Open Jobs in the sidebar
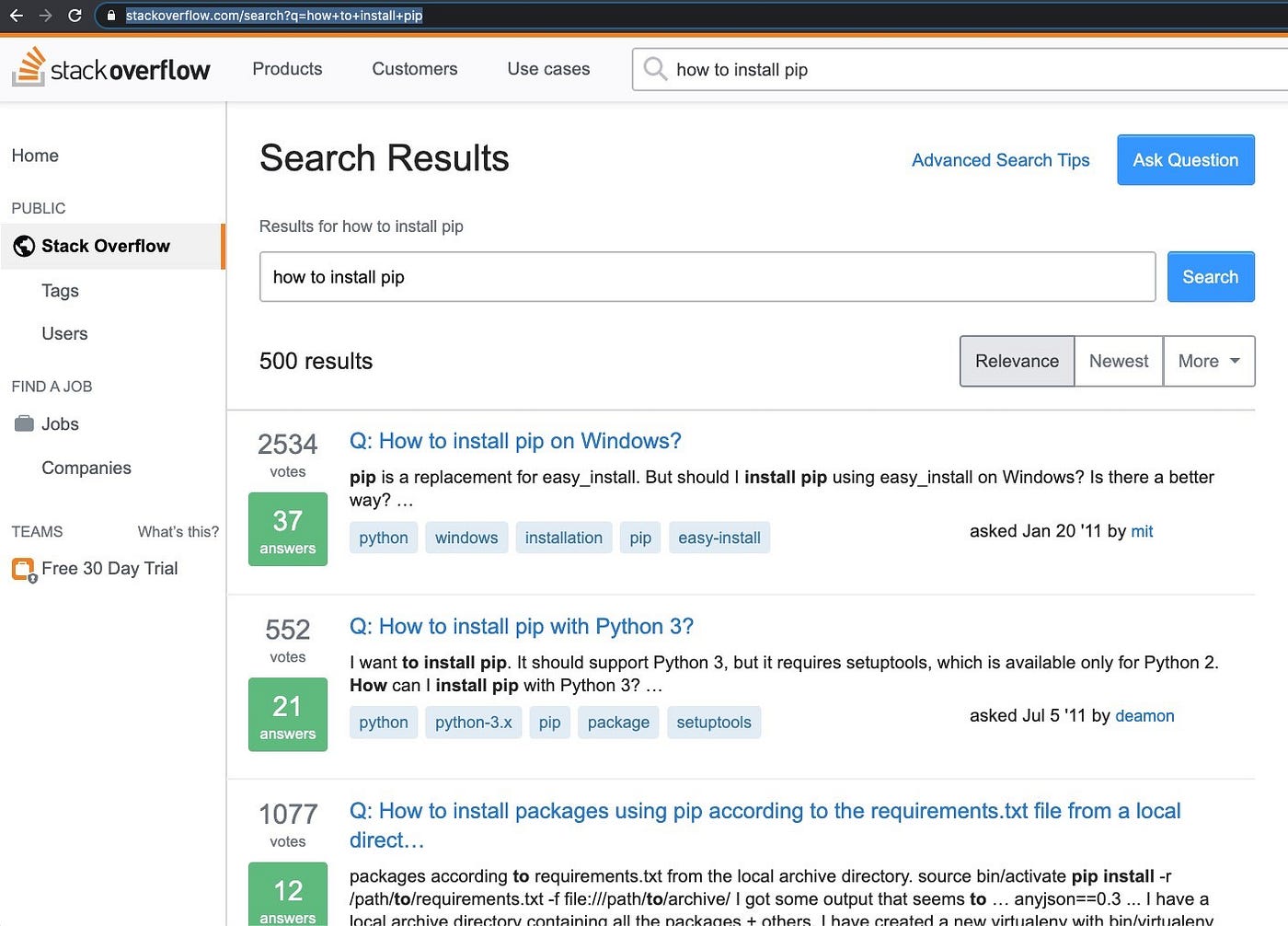Viewport: 1288px width, 926px height. pyautogui.click(x=60, y=424)
